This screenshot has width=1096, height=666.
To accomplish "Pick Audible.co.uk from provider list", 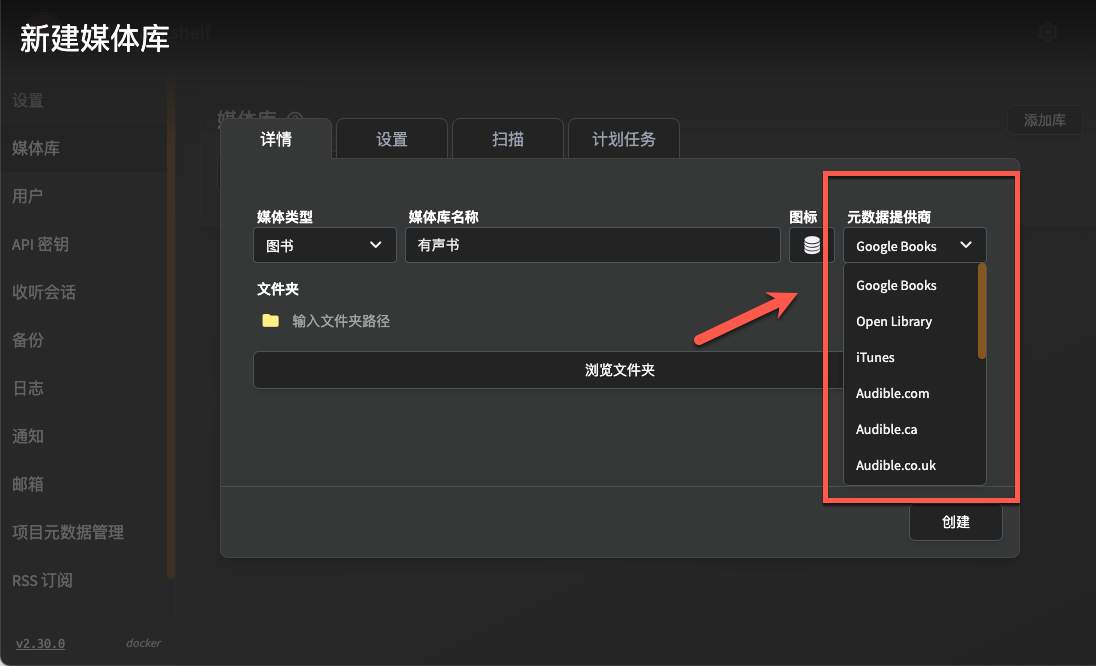I will (x=910, y=465).
